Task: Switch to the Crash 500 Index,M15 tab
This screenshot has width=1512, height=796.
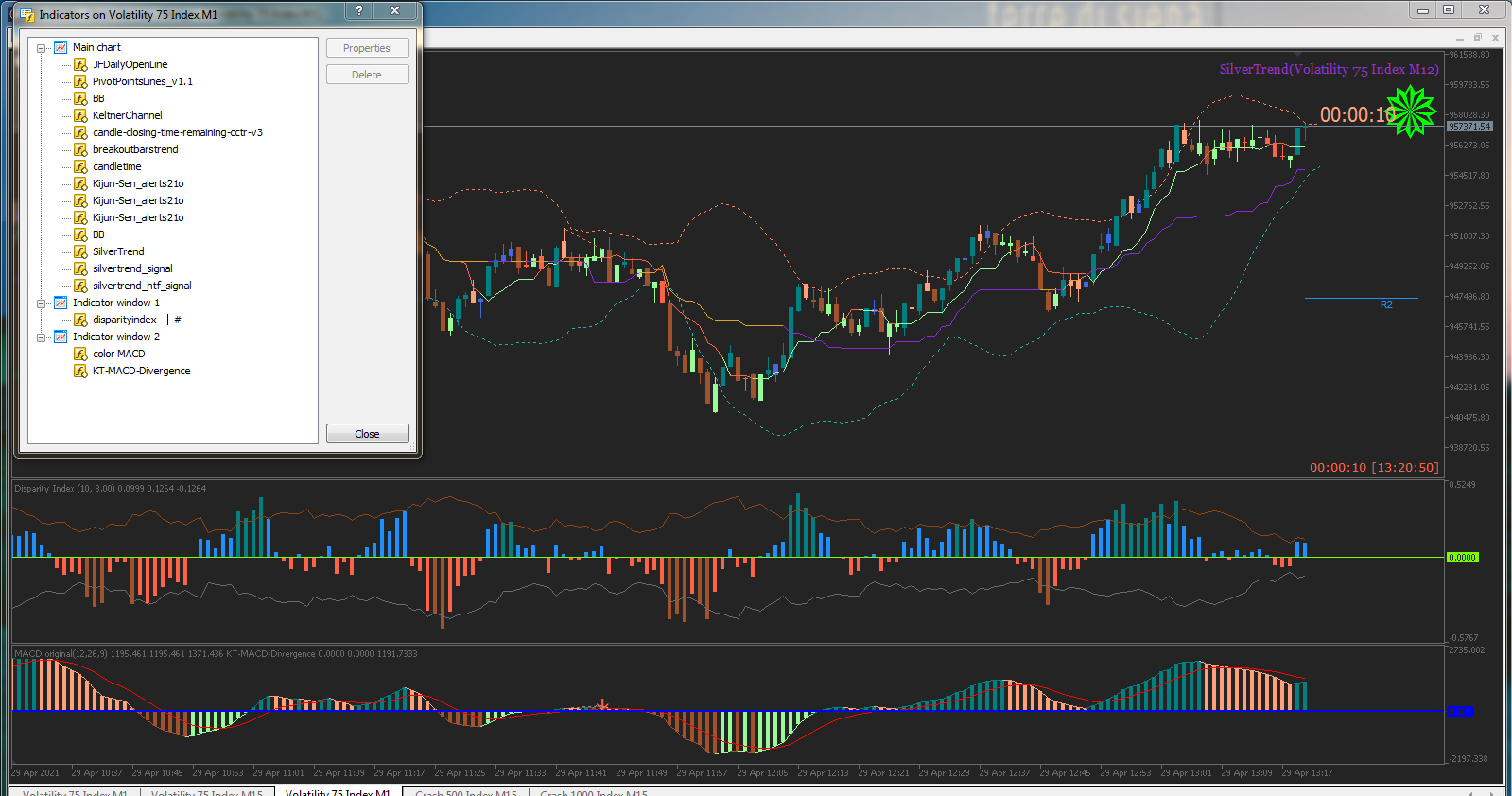Action: (x=466, y=792)
